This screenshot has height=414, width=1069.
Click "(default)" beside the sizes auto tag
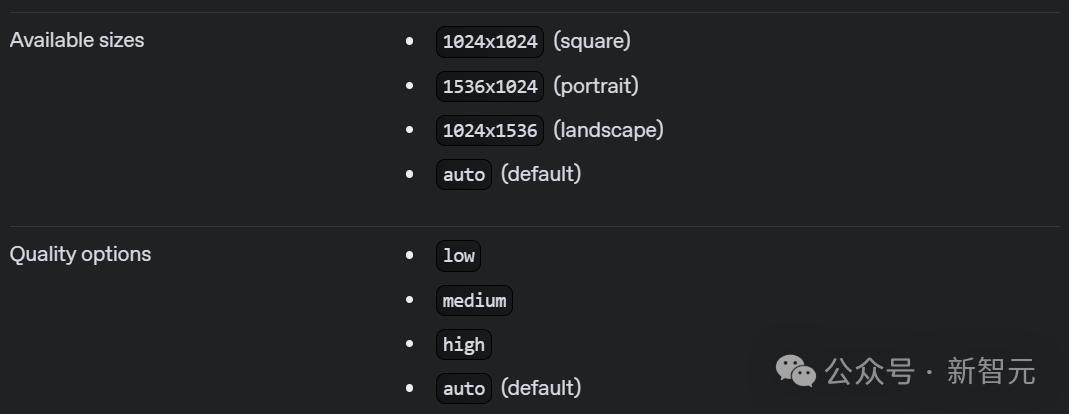point(541,173)
